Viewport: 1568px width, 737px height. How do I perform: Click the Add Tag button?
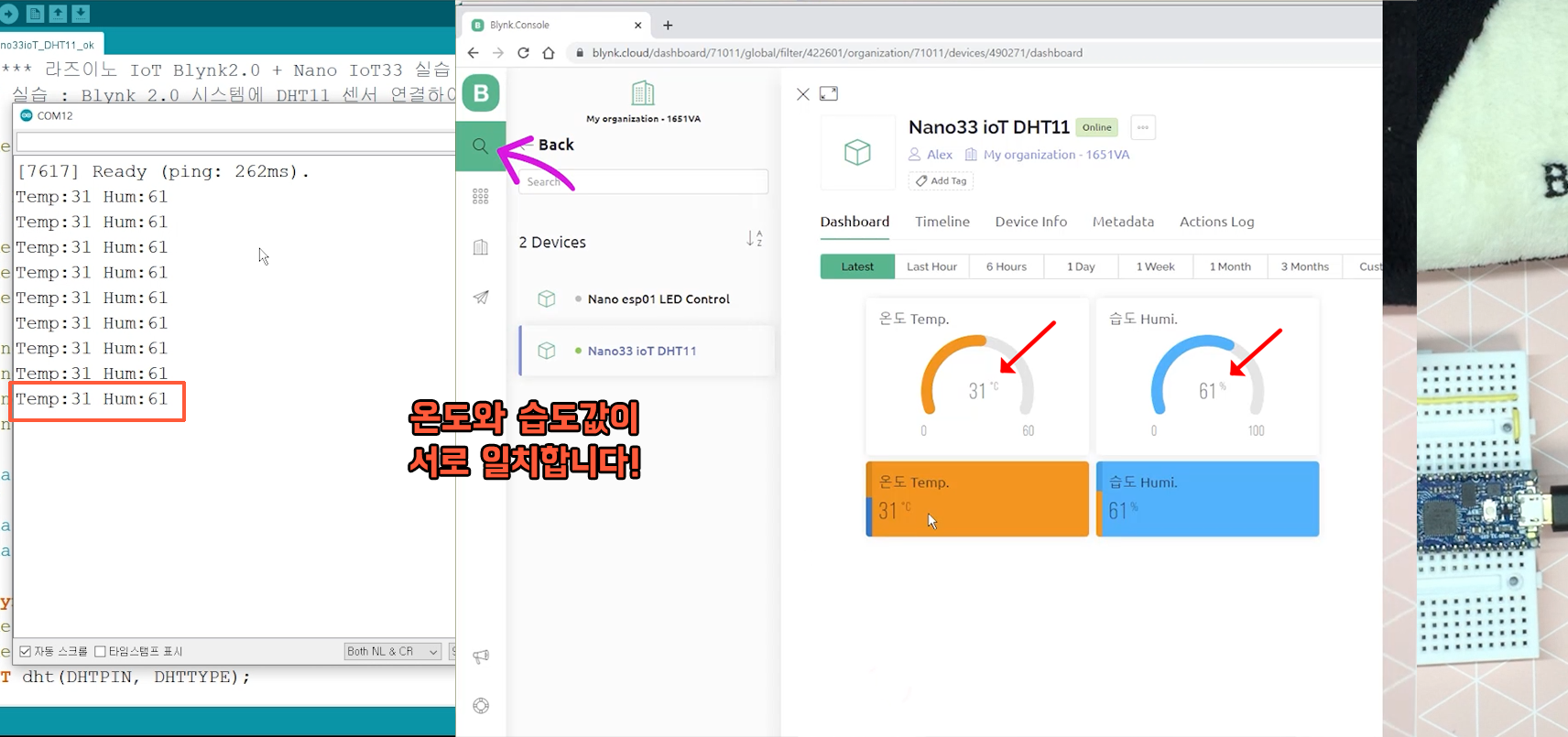pos(941,180)
